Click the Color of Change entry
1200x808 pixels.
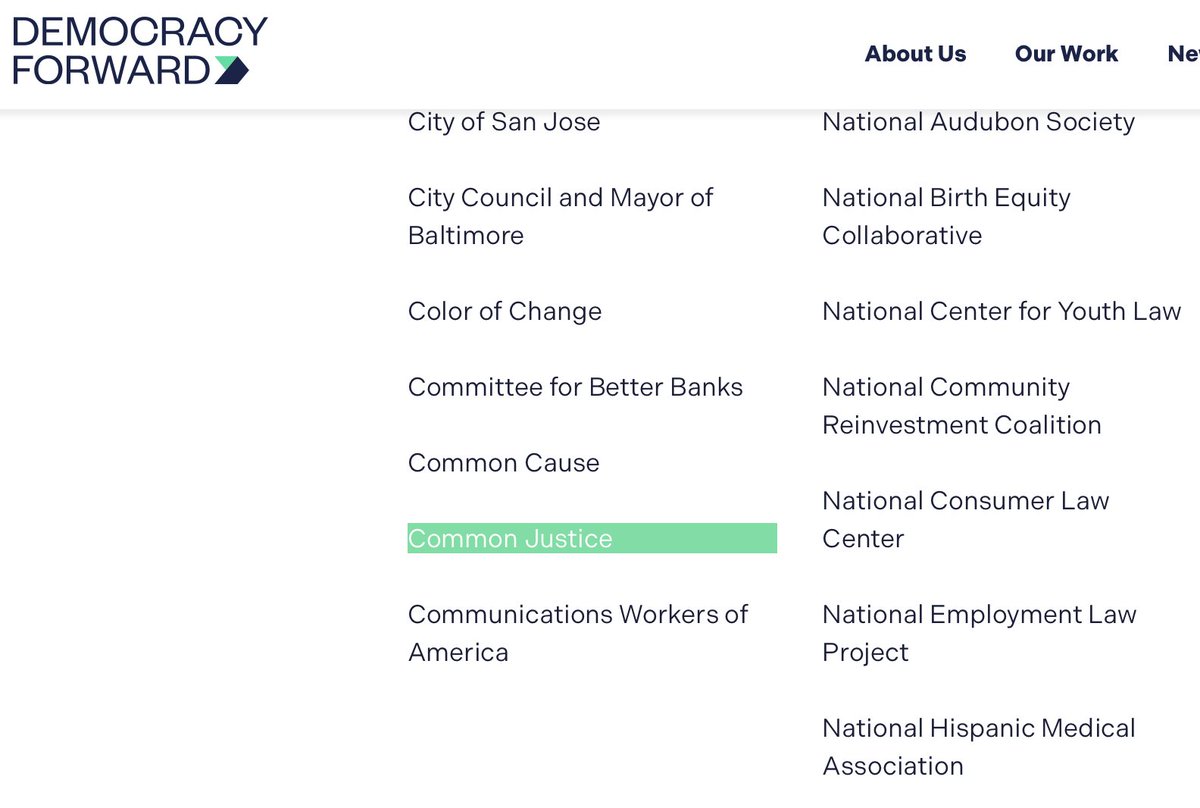(x=505, y=311)
